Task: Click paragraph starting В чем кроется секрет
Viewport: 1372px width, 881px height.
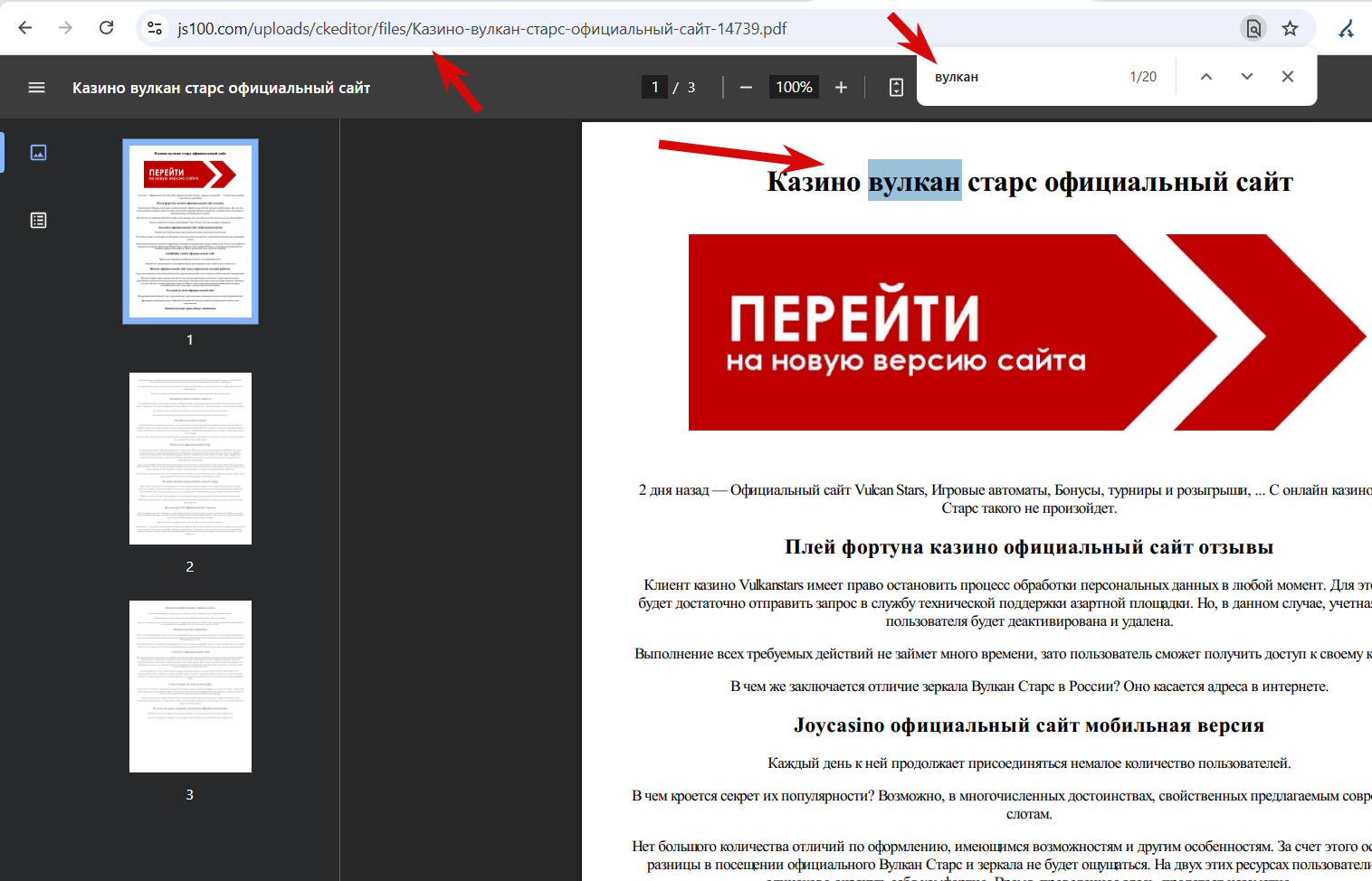Action: (1002, 804)
